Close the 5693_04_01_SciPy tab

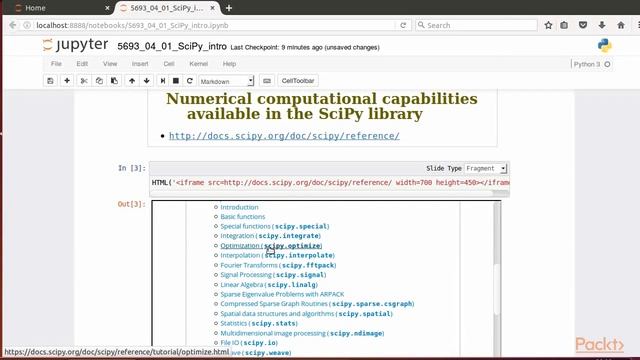213,8
